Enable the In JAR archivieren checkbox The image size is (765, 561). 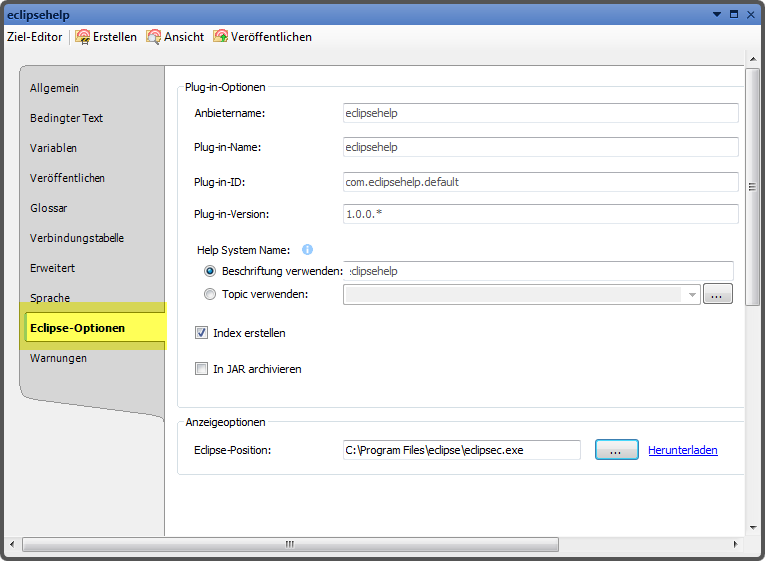[x=201, y=369]
